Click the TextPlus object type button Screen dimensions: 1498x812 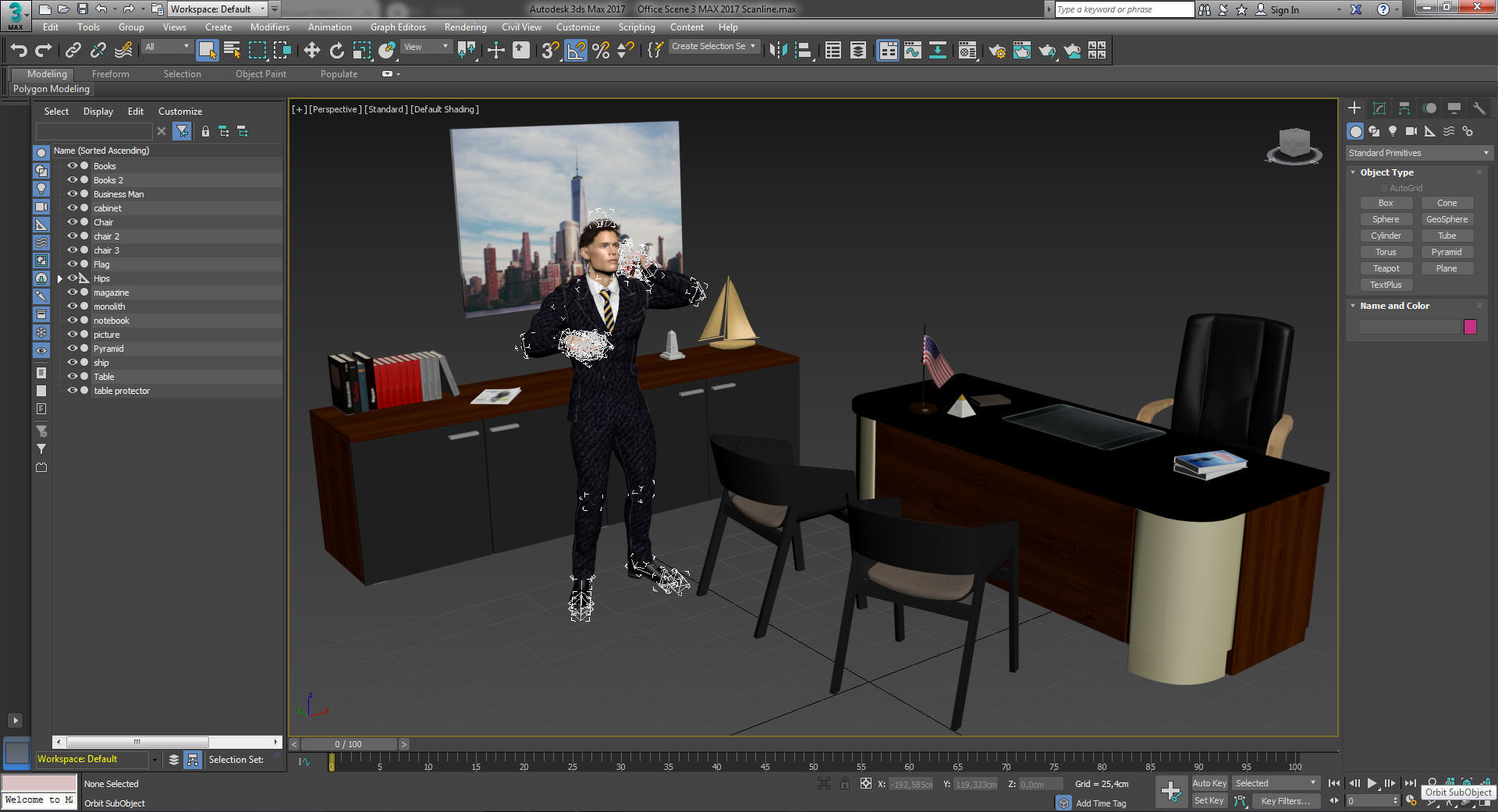click(1386, 285)
